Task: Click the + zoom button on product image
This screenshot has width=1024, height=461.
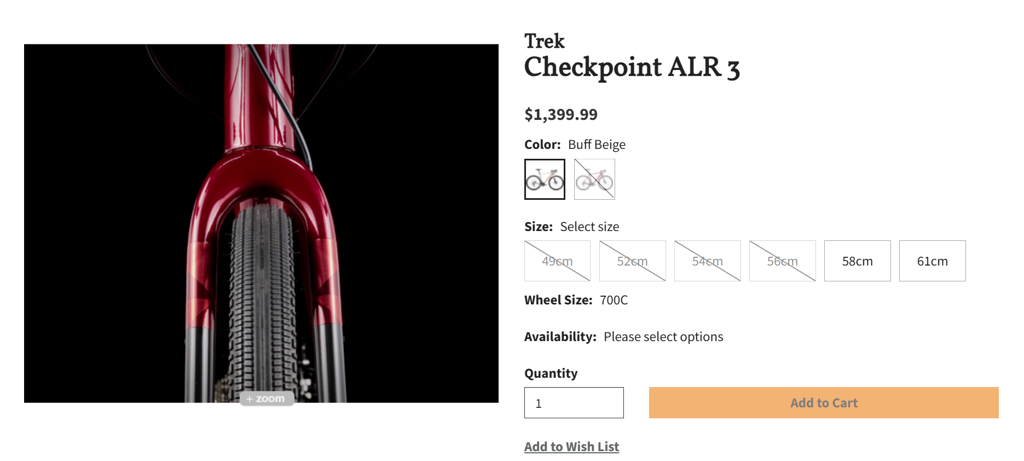Action: [x=266, y=398]
